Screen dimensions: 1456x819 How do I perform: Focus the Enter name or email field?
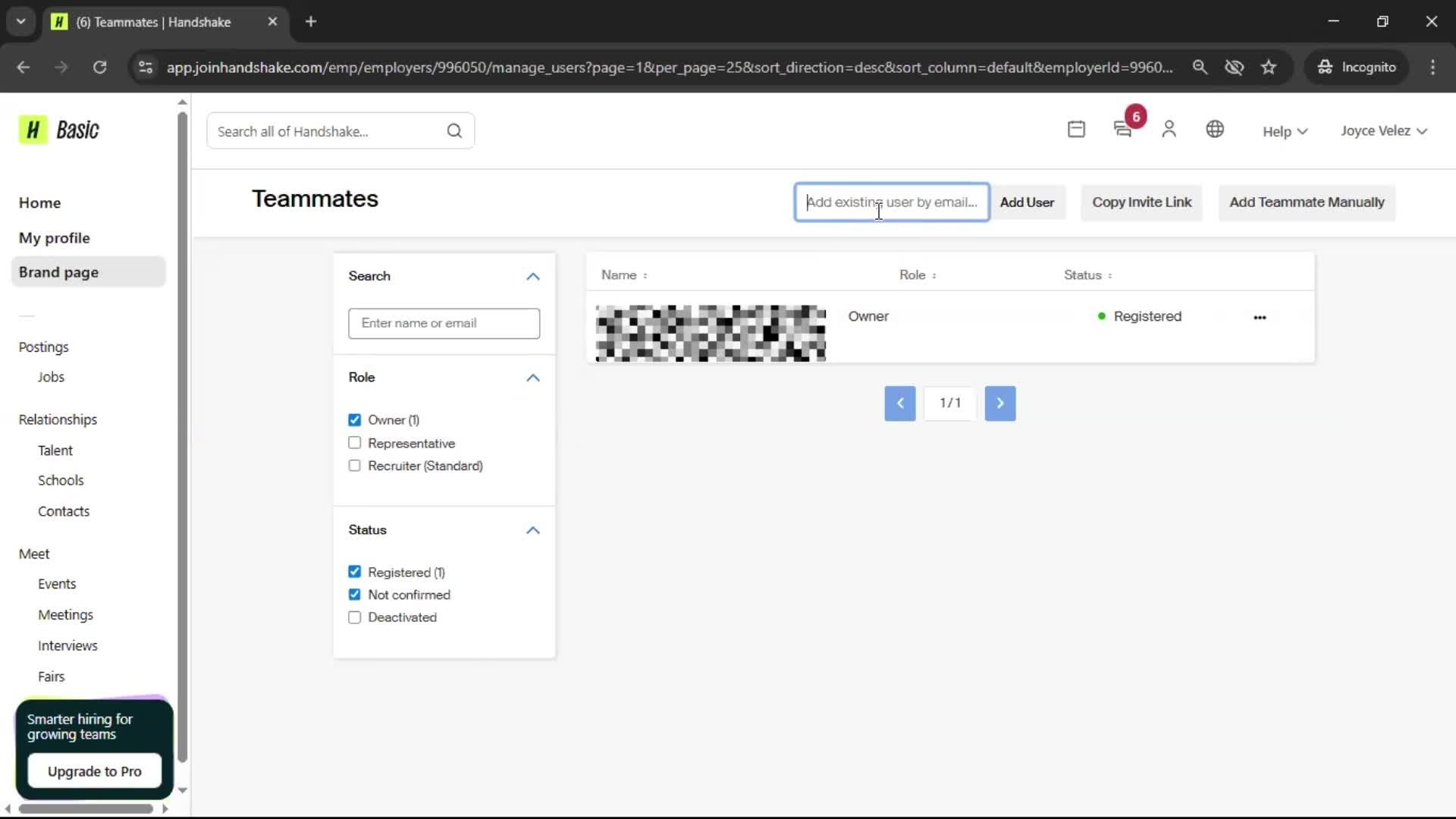(x=444, y=324)
